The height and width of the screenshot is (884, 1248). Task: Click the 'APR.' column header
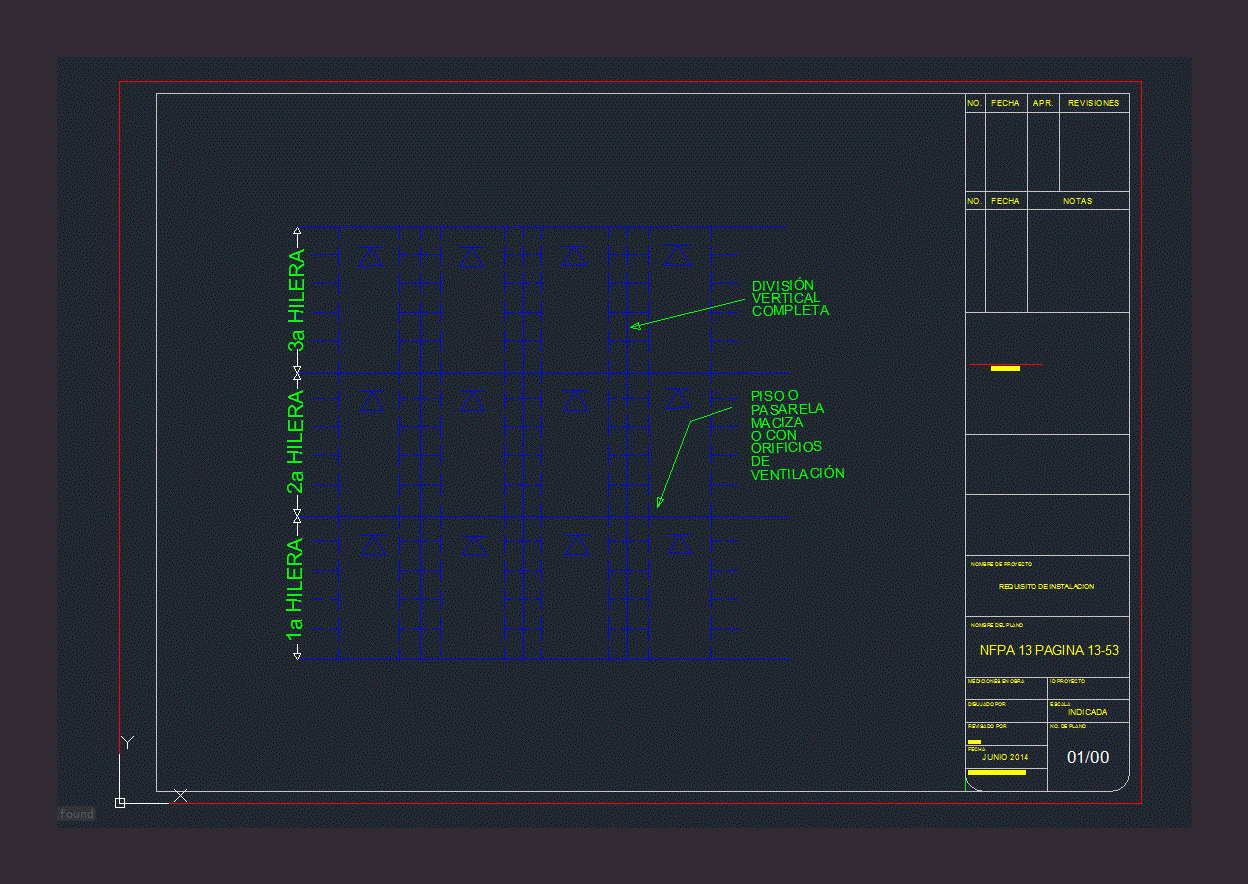click(1043, 103)
